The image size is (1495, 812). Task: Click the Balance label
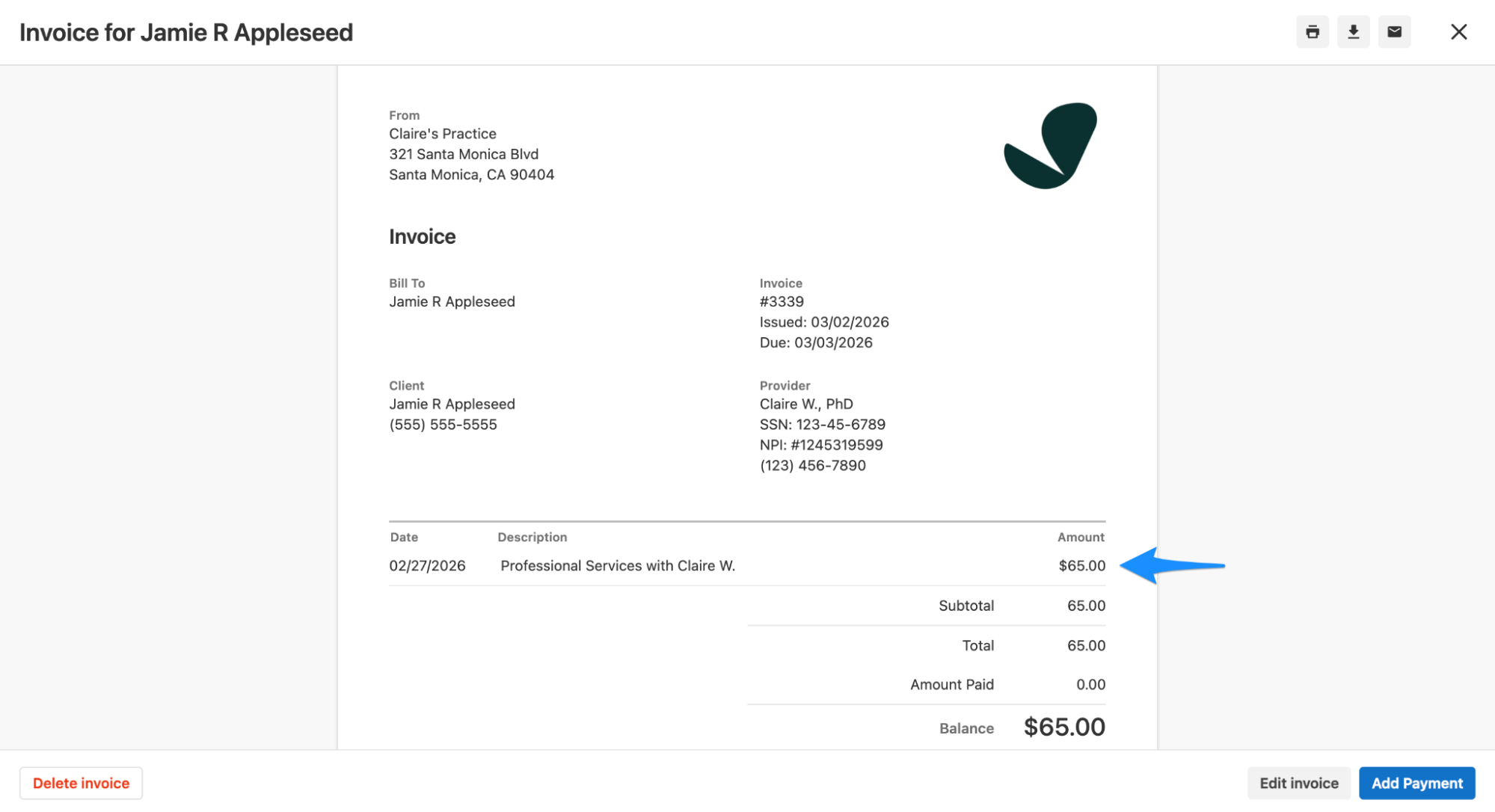(966, 728)
